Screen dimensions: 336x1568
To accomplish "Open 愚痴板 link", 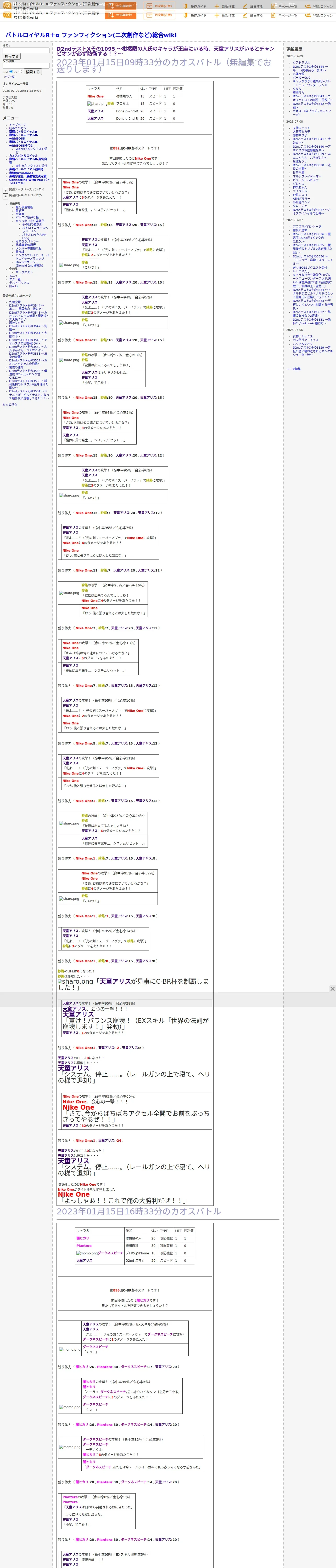I will 20,252.
